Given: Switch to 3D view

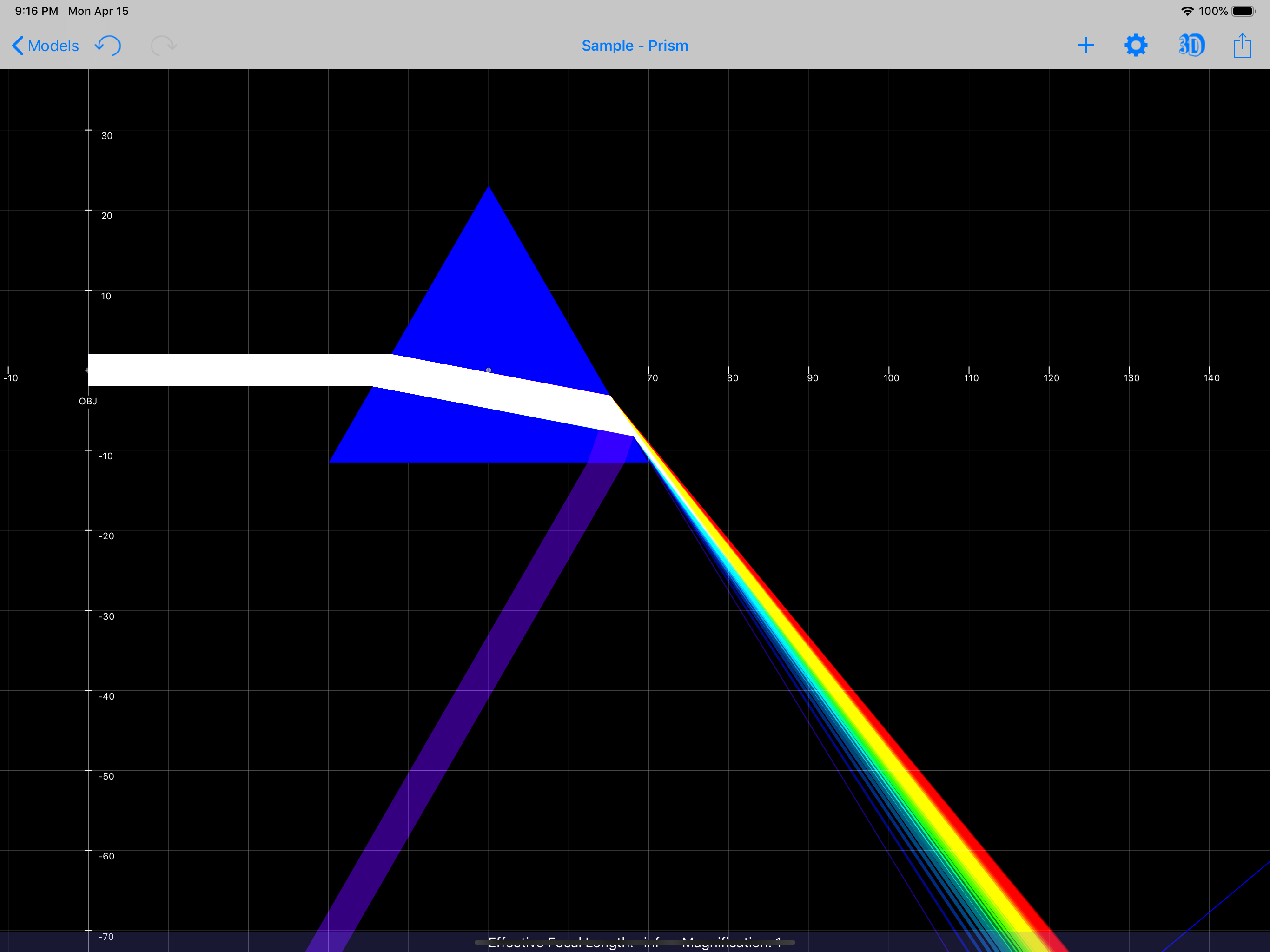Looking at the screenshot, I should point(1191,46).
